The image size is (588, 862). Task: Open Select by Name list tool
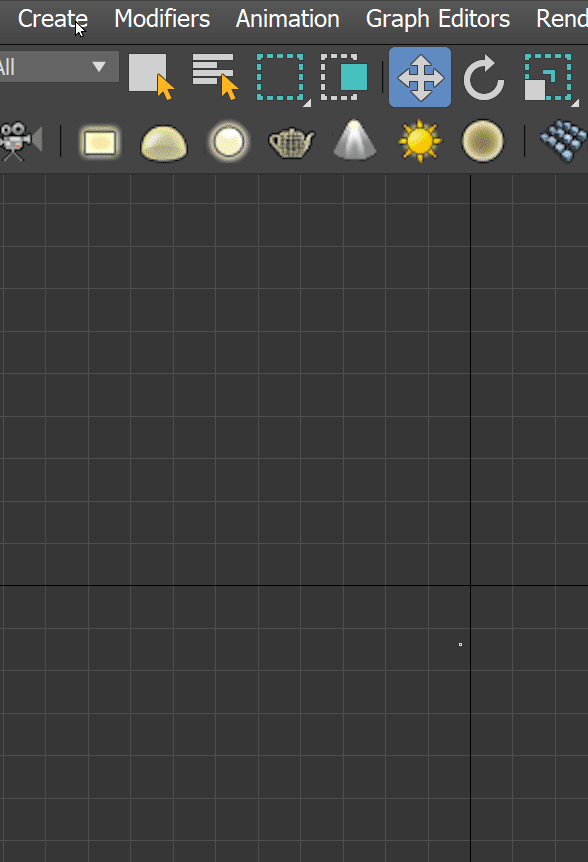pos(215,76)
